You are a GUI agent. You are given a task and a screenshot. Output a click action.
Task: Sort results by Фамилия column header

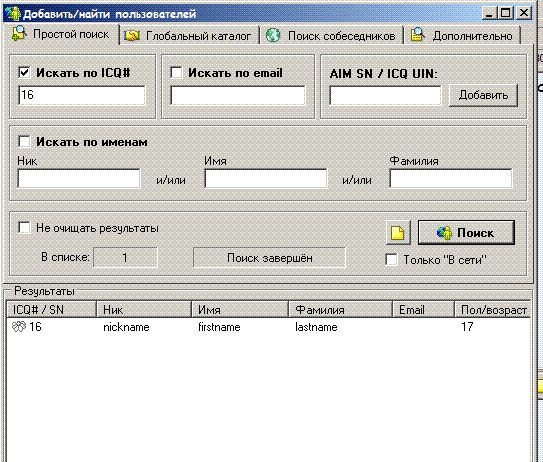tap(341, 309)
